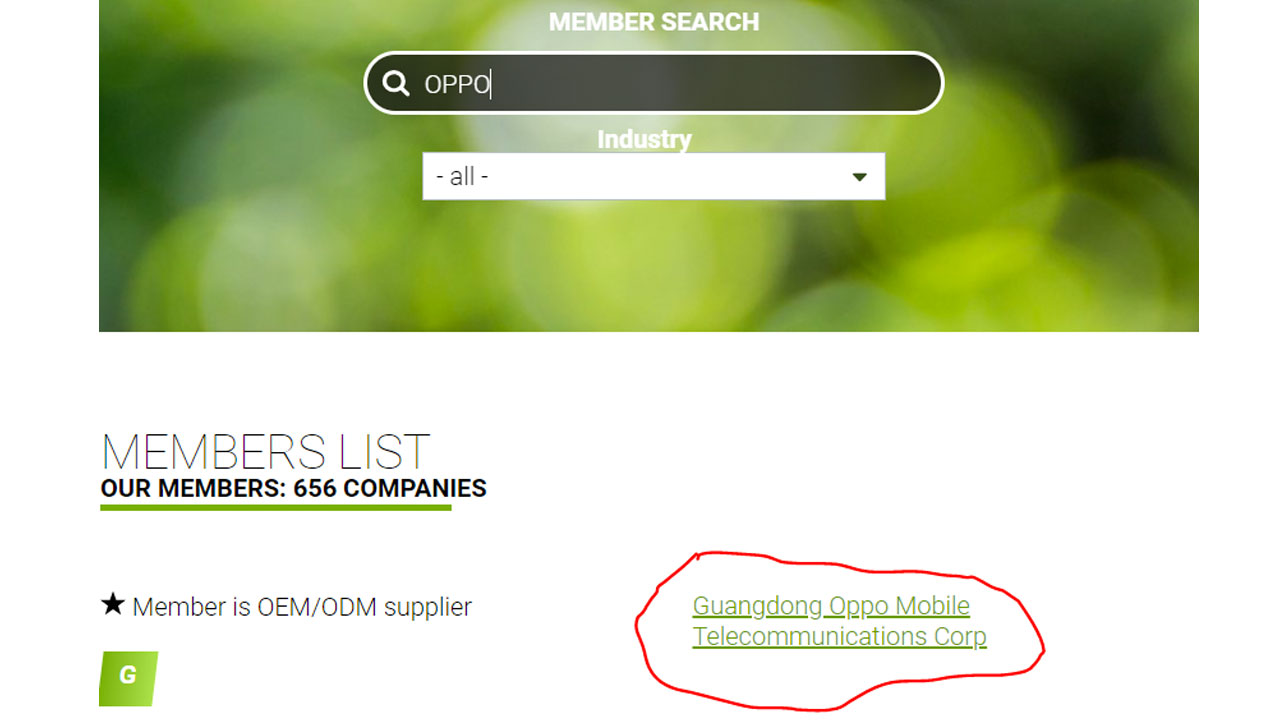Click the green underline bar below the members count
Image resolution: width=1280 pixels, height=720 pixels.
point(276,507)
